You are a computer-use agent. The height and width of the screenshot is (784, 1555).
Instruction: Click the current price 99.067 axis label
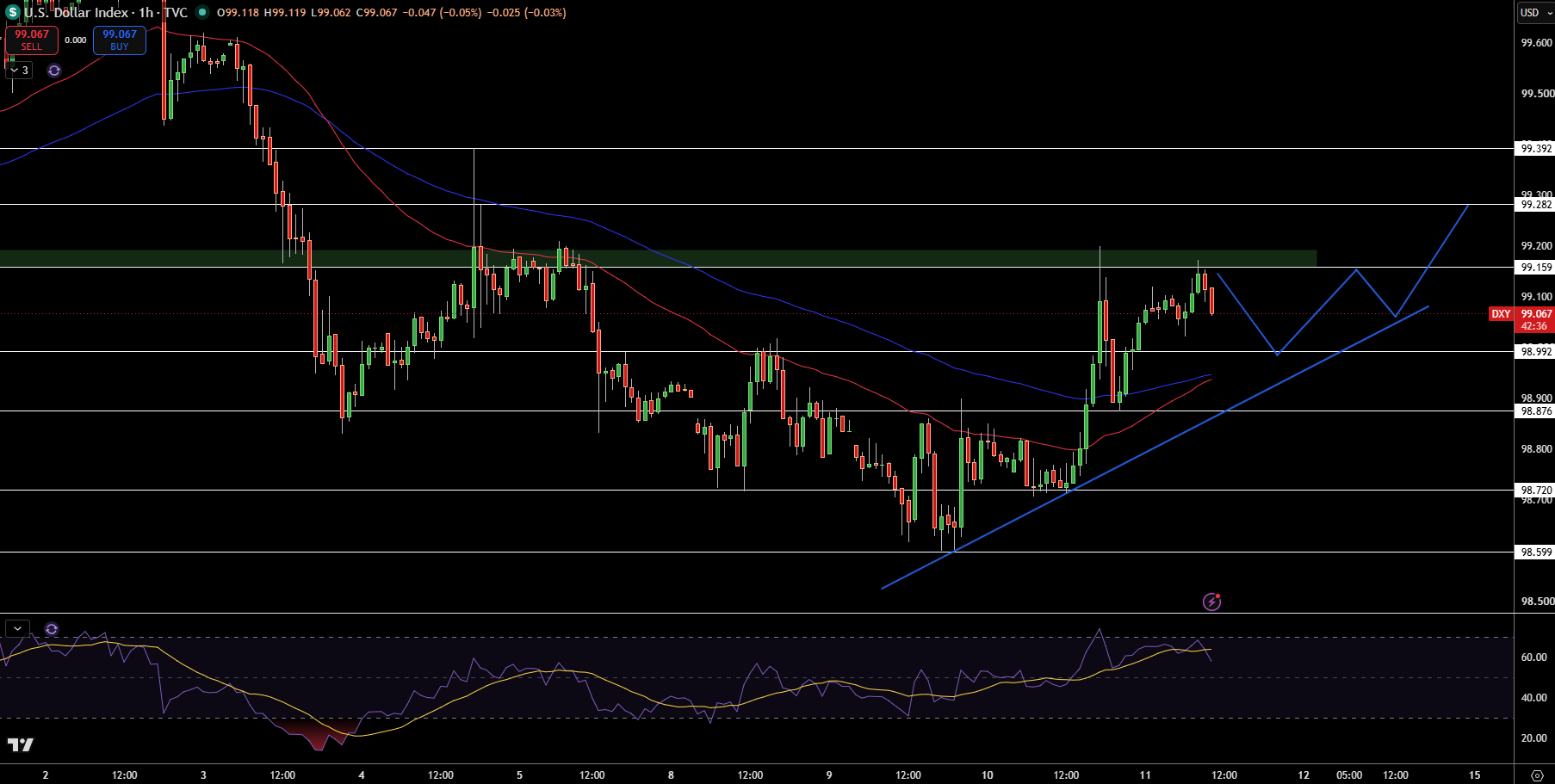1535,314
